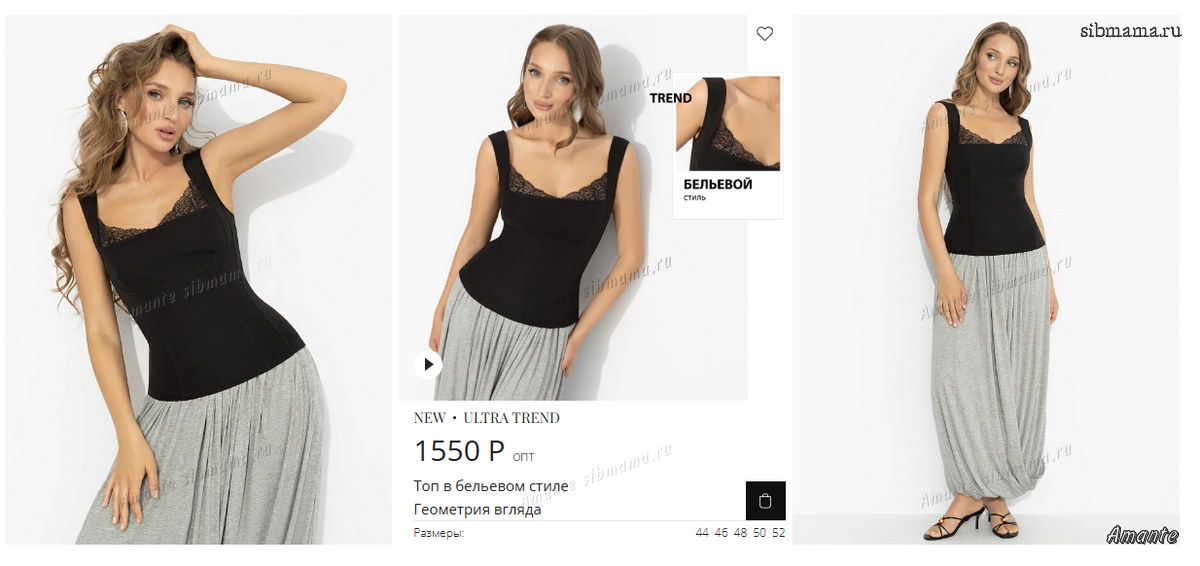Screen dimensions: 1200x566
Task: Add the top to favorites with heart icon
Action: 765,34
